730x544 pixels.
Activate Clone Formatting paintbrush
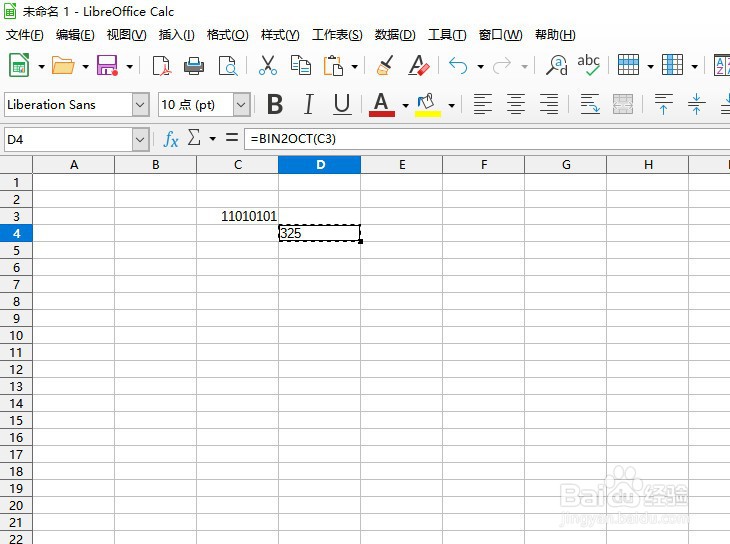pyautogui.click(x=385, y=66)
